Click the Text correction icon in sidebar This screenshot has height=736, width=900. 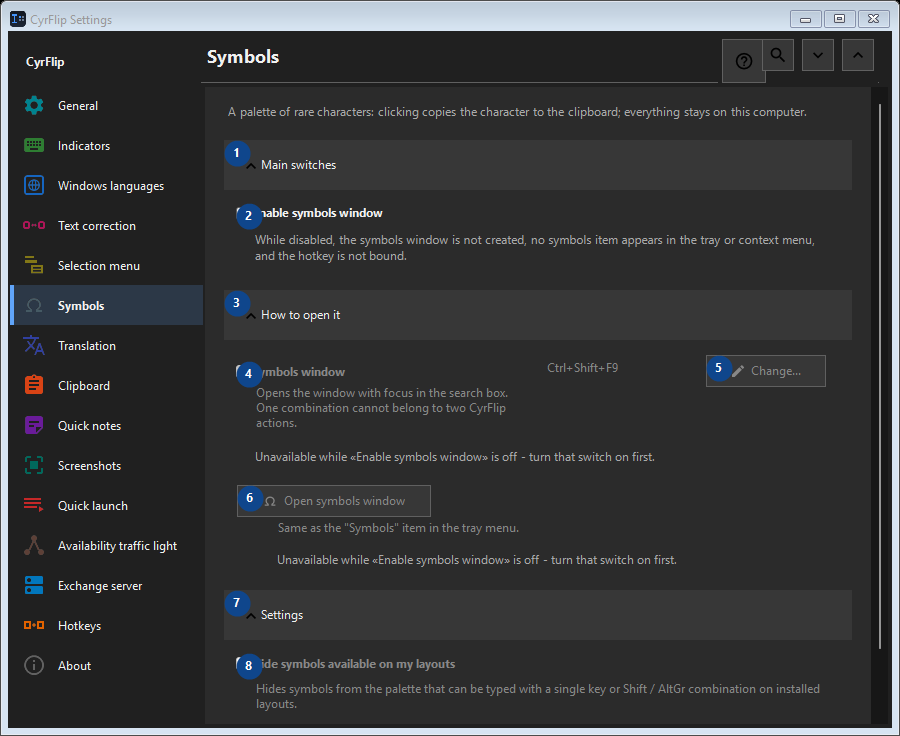[x=34, y=226]
